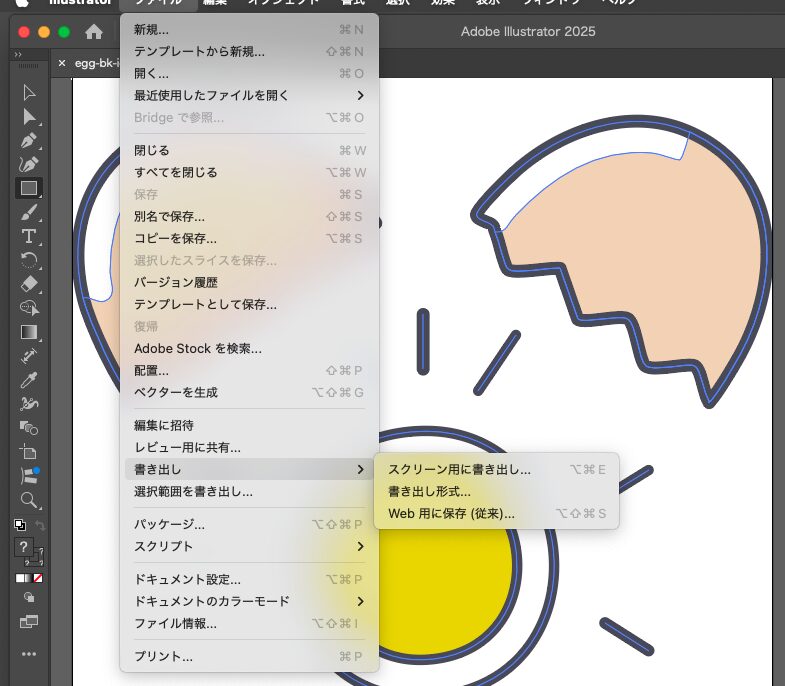Choose ファイル情報... menu item

(249, 623)
